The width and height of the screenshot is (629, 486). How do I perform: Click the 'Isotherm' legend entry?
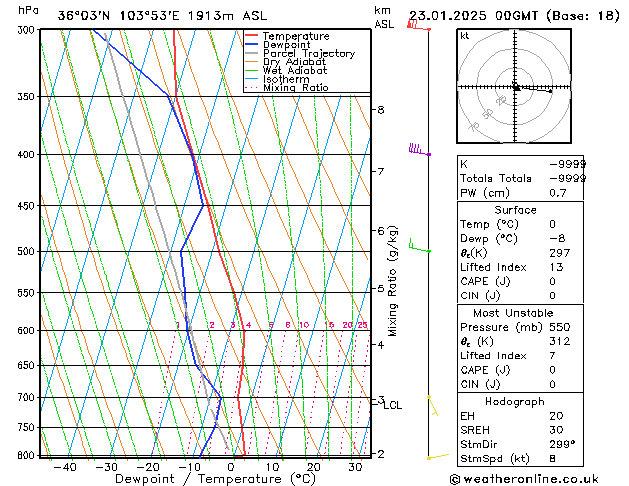point(286,79)
